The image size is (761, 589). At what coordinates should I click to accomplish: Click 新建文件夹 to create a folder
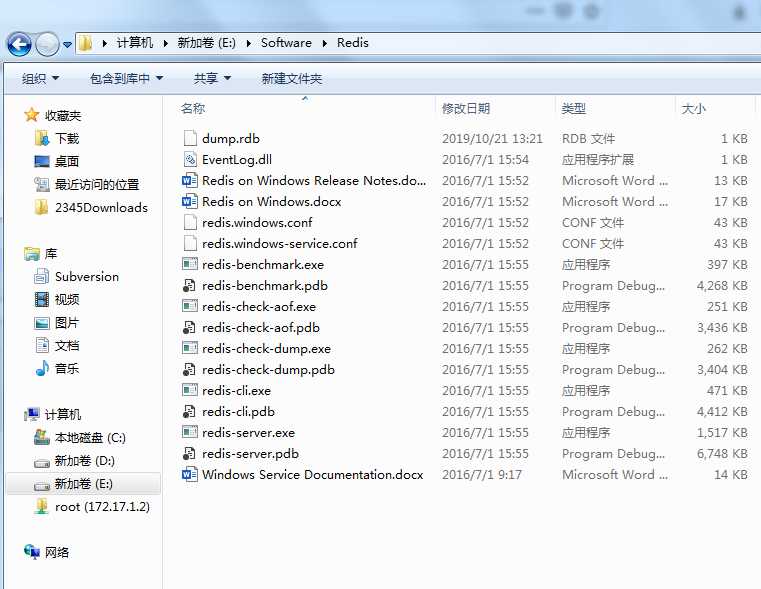click(x=292, y=79)
